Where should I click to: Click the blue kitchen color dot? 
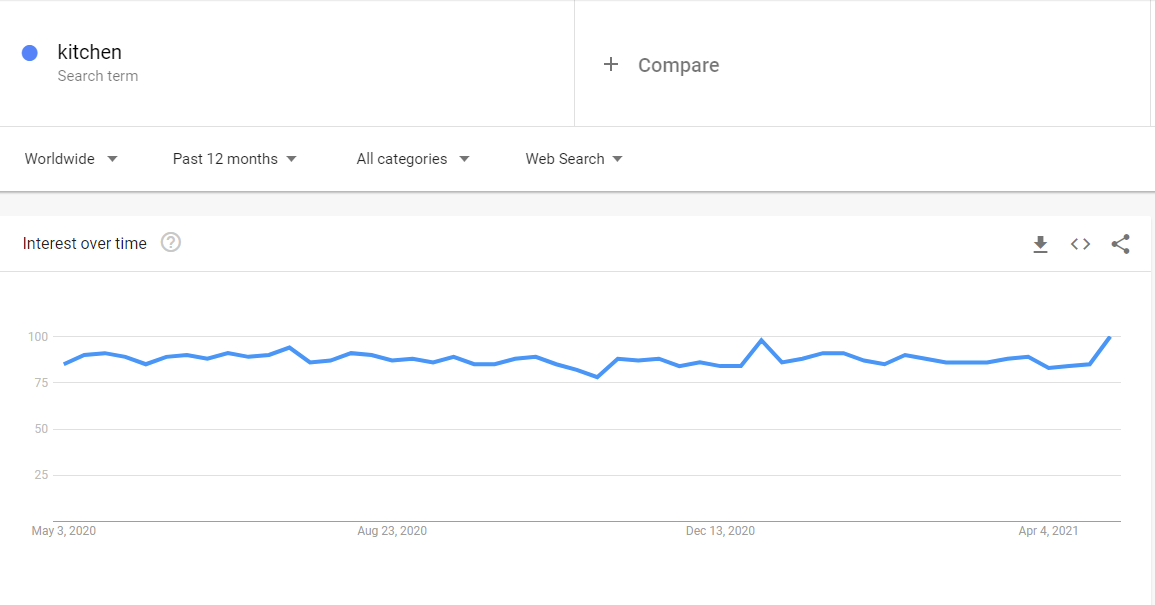30,53
